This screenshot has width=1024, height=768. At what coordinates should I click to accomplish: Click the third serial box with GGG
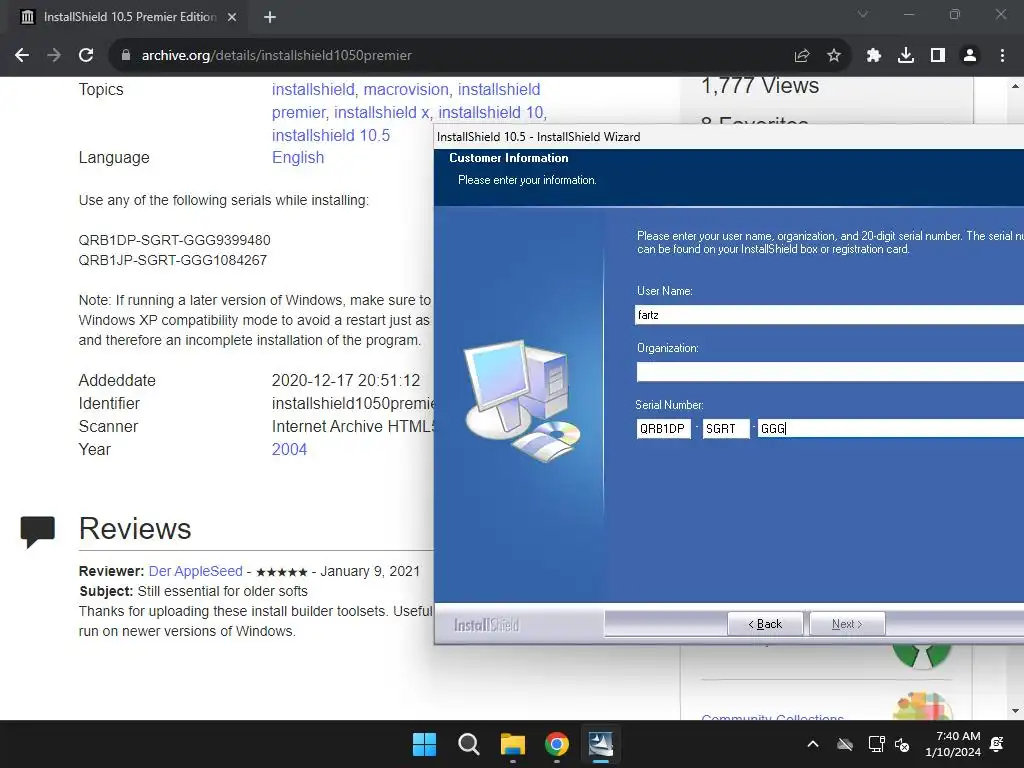click(890, 428)
